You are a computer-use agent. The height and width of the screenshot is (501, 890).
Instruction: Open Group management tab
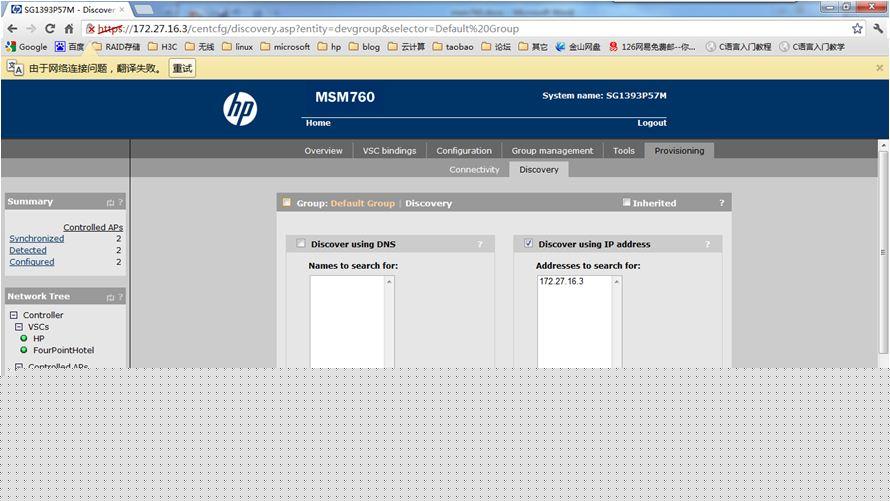pyautogui.click(x=552, y=150)
